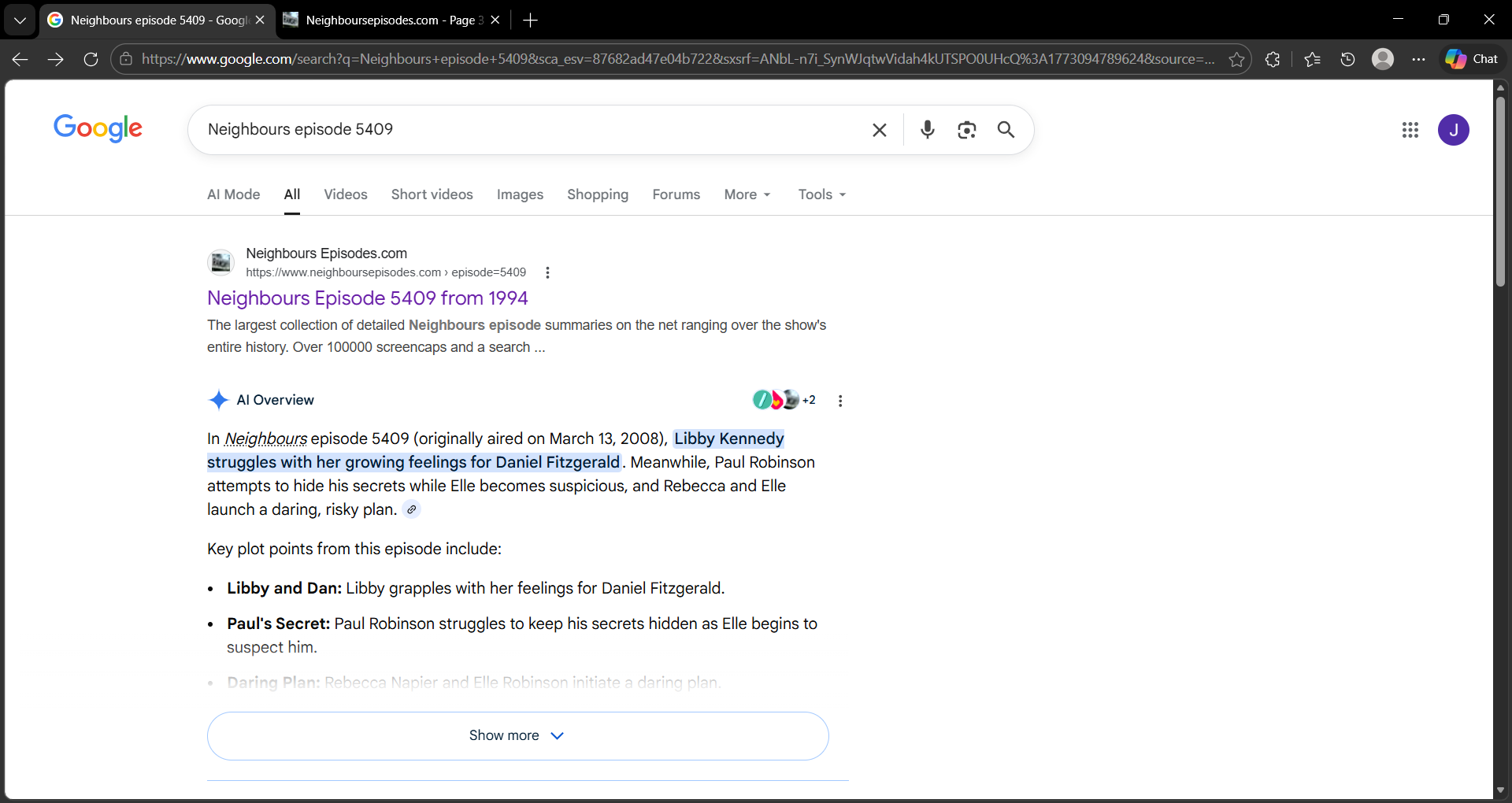Bookmark this page with the star icon
Screen dimensions: 1512x803
tap(1236, 60)
